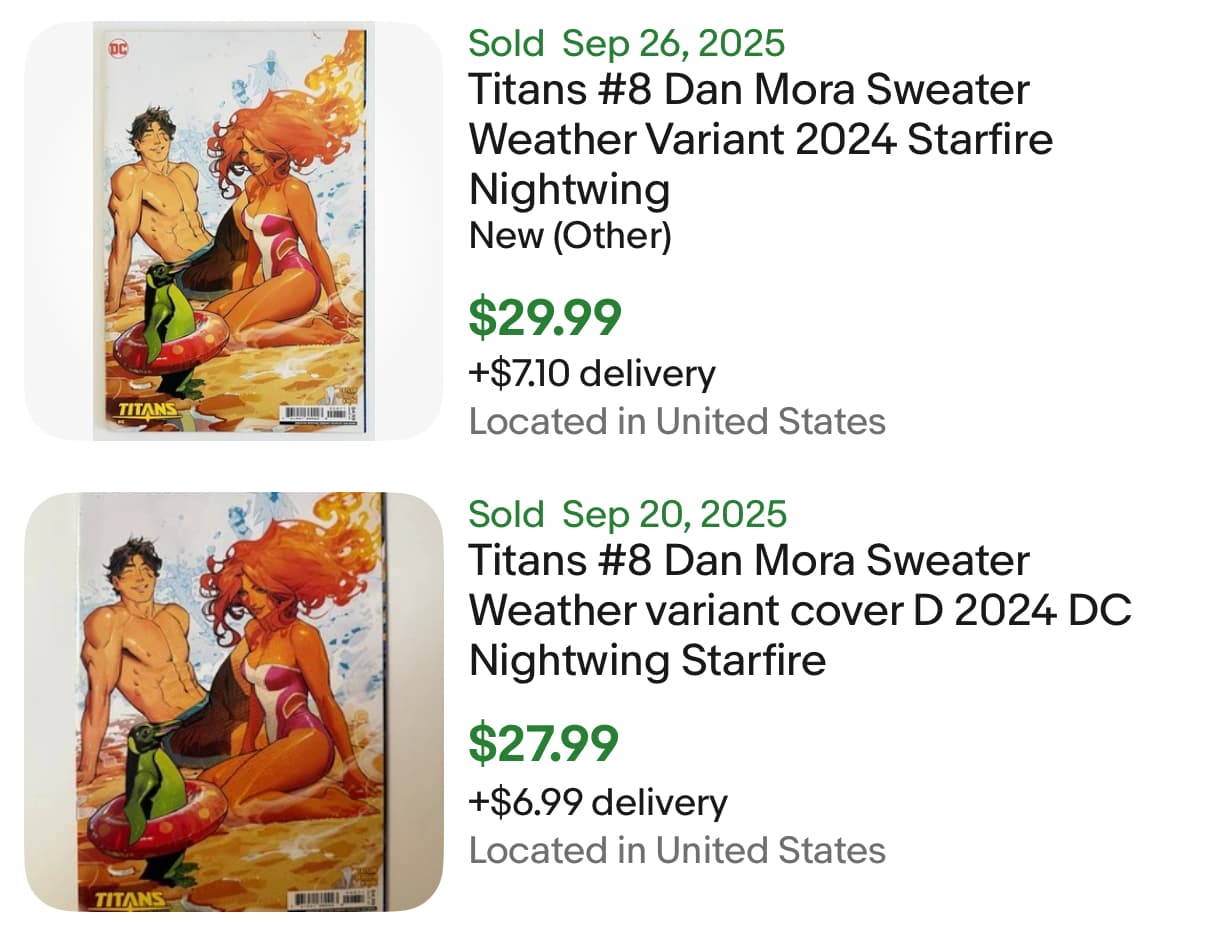Image resolution: width=1206 pixels, height=928 pixels.
Task: Click the '+$6.99 delivery' text
Action: 598,802
